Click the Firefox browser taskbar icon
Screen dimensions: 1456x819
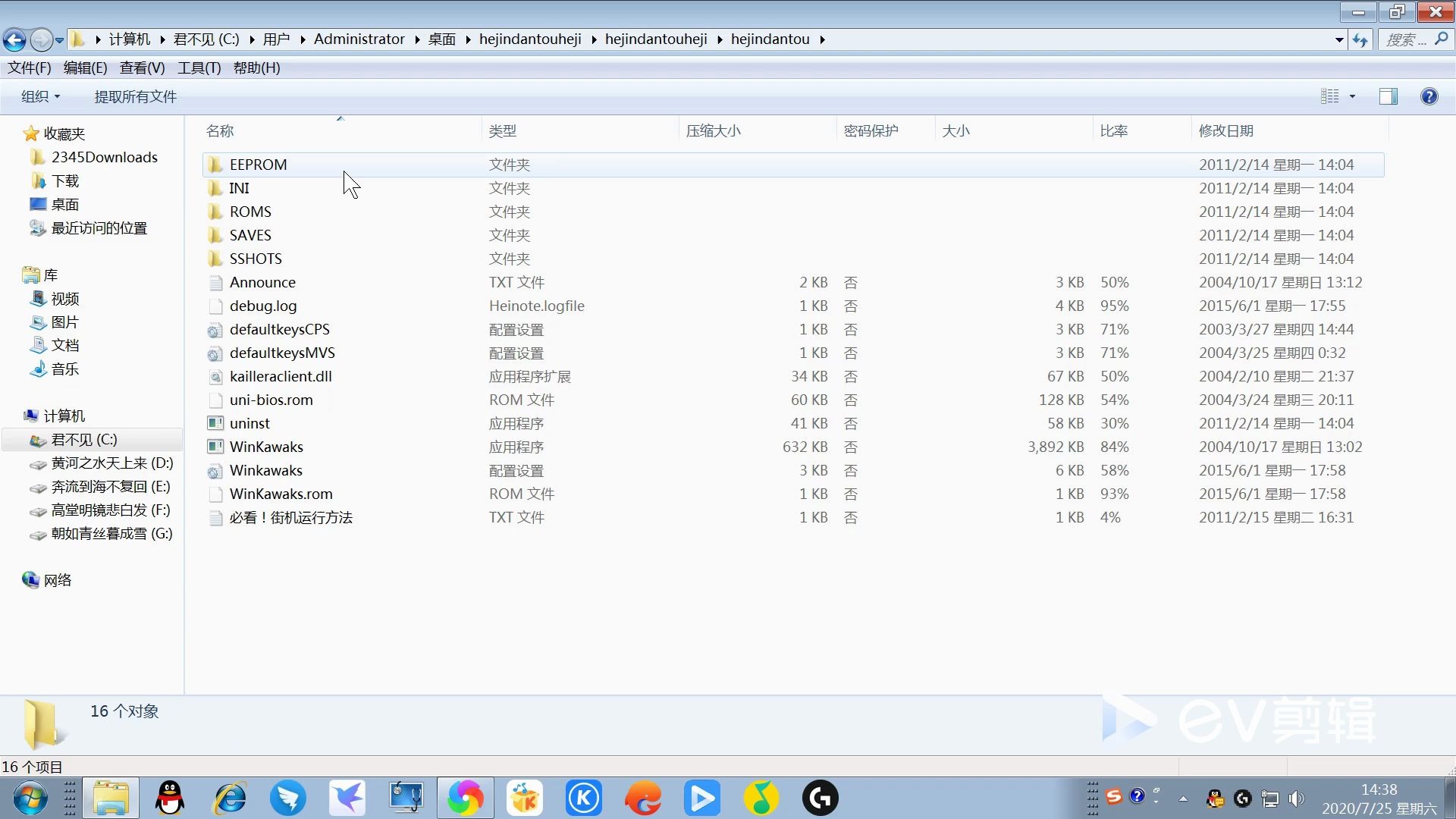(x=642, y=797)
